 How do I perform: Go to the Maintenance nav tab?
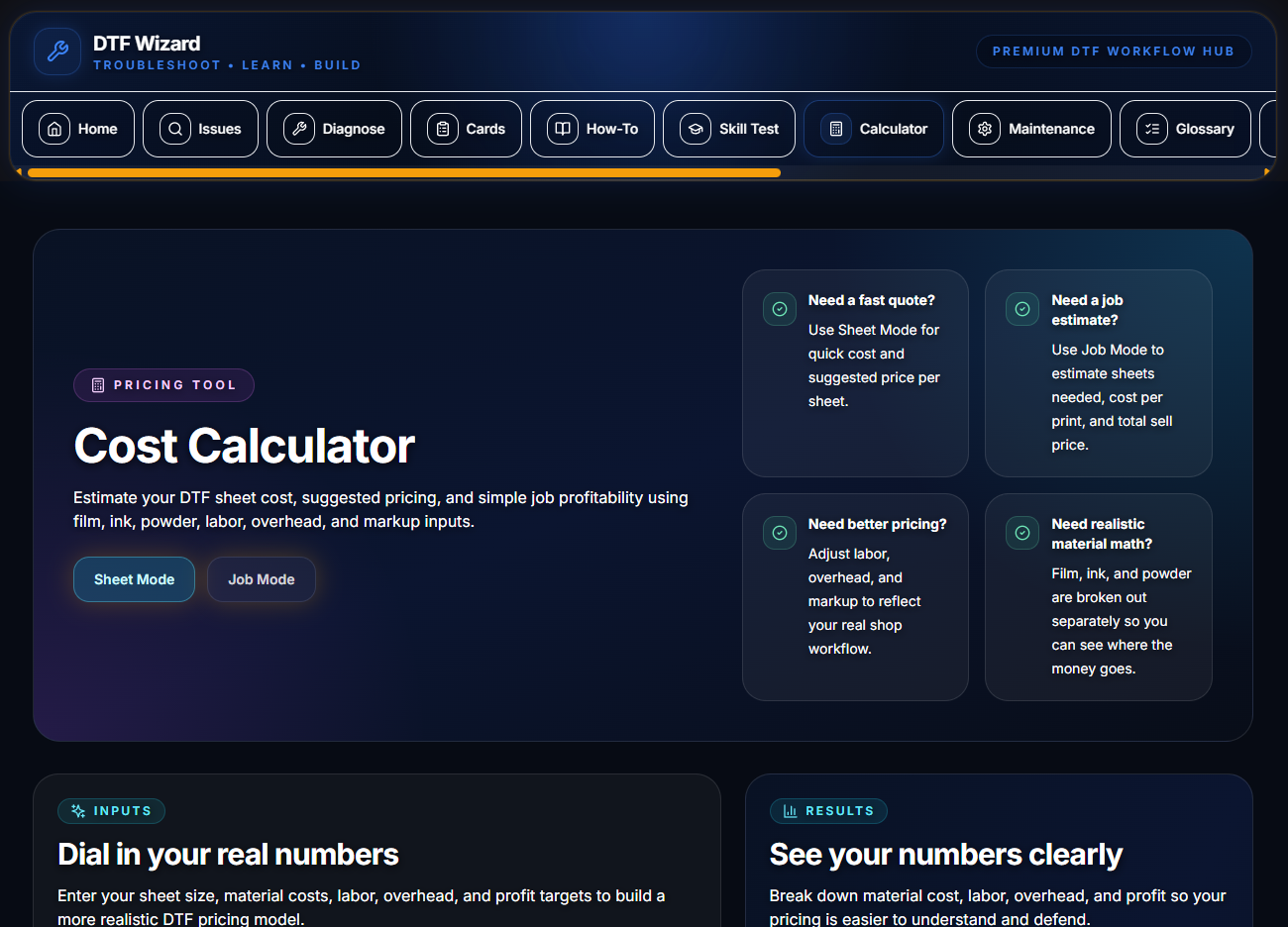pos(1031,129)
